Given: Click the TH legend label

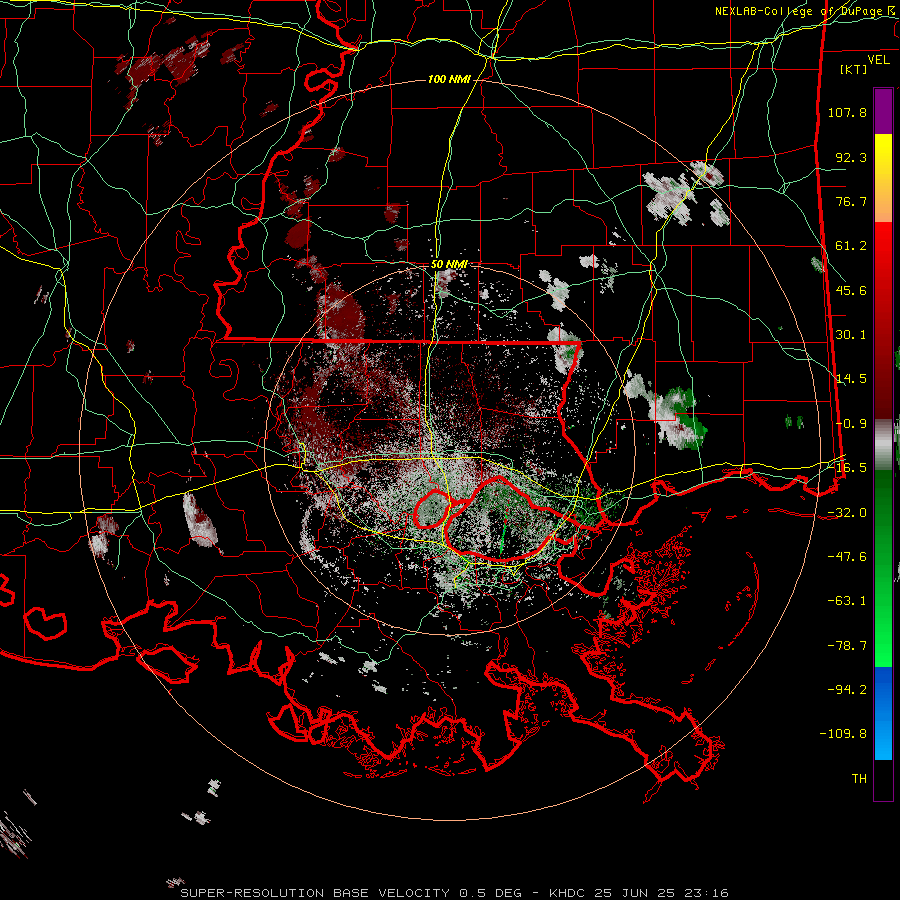Looking at the screenshot, I should [859, 779].
